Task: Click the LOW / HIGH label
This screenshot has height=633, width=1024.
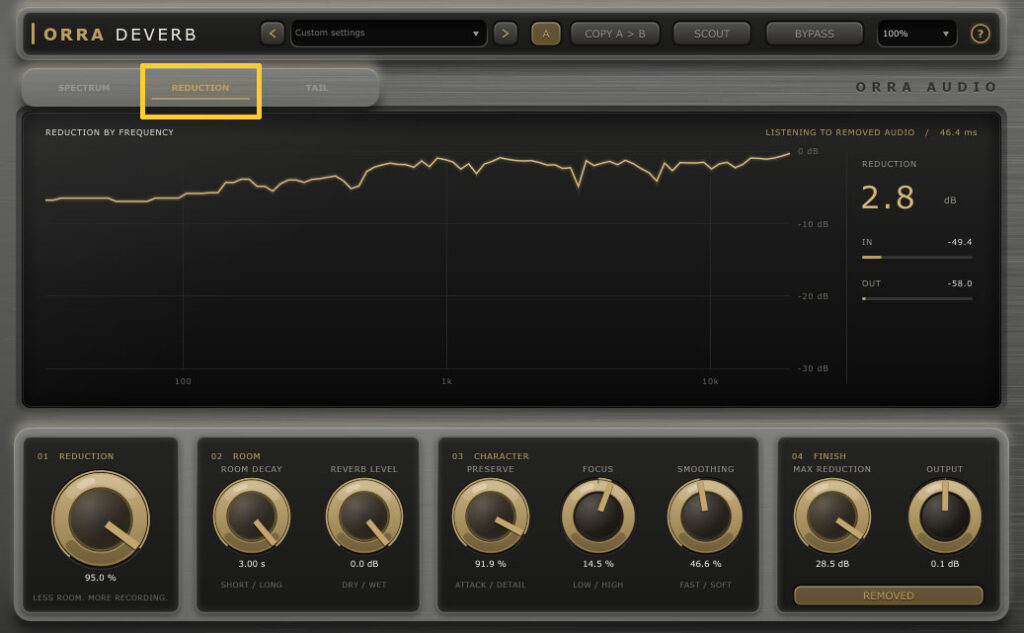Action: (x=598, y=585)
